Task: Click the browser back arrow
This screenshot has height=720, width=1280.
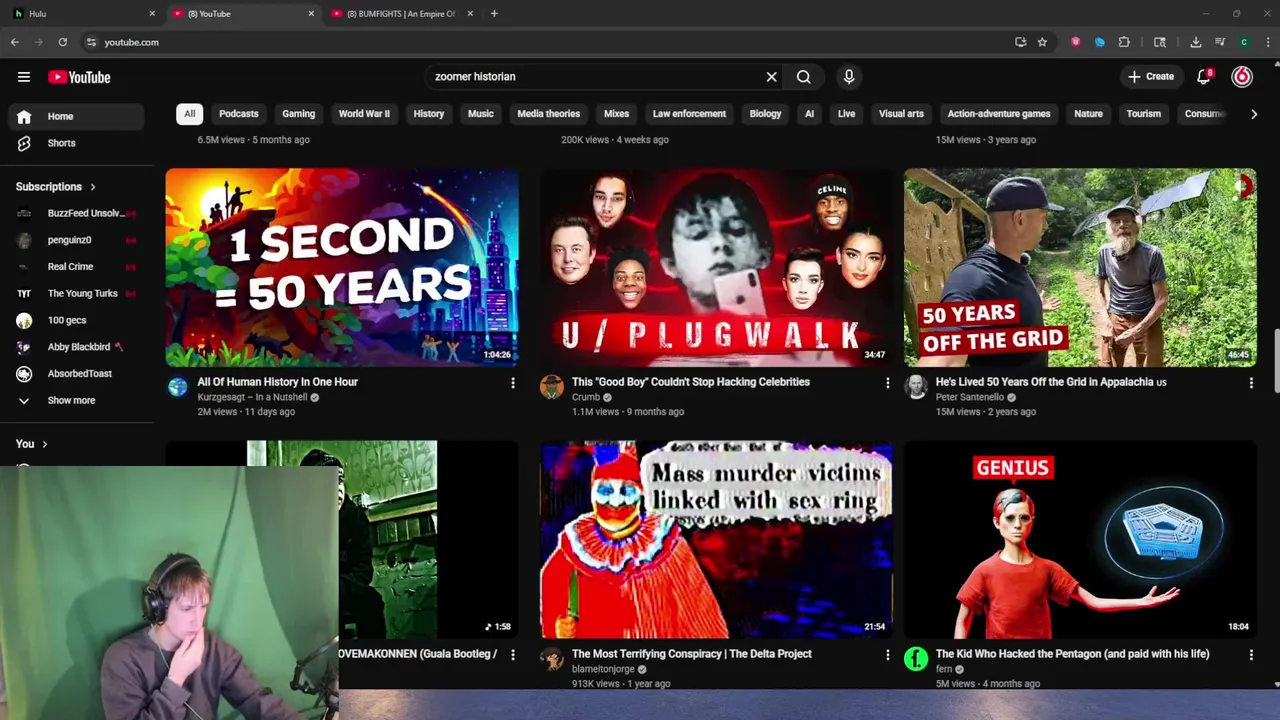Action: (15, 42)
